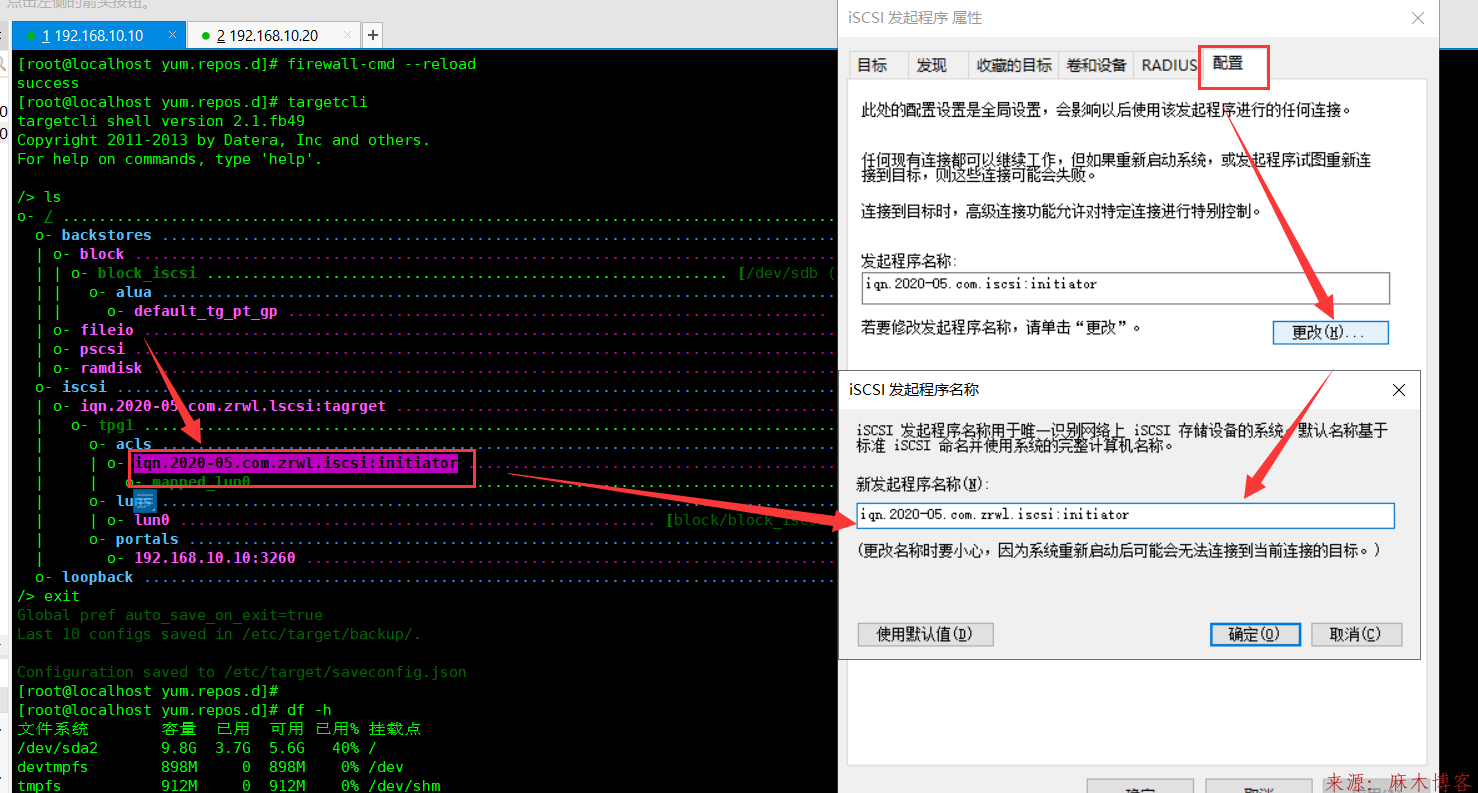Screen dimensions: 1478x793
Task: Click 'loopback' in the terminal tree
Action: click(x=97, y=577)
